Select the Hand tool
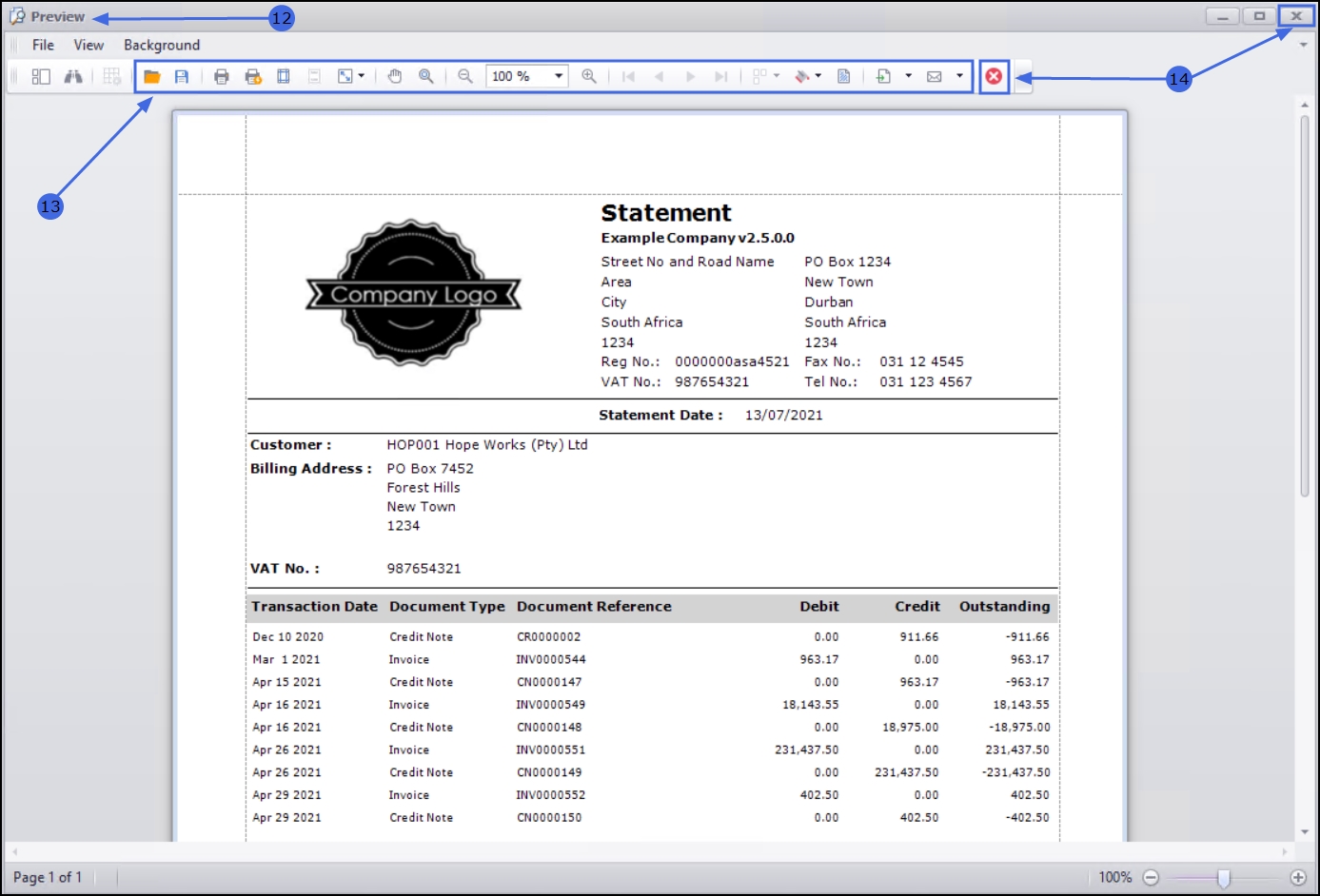Screen dimensions: 1320x896 [395, 76]
